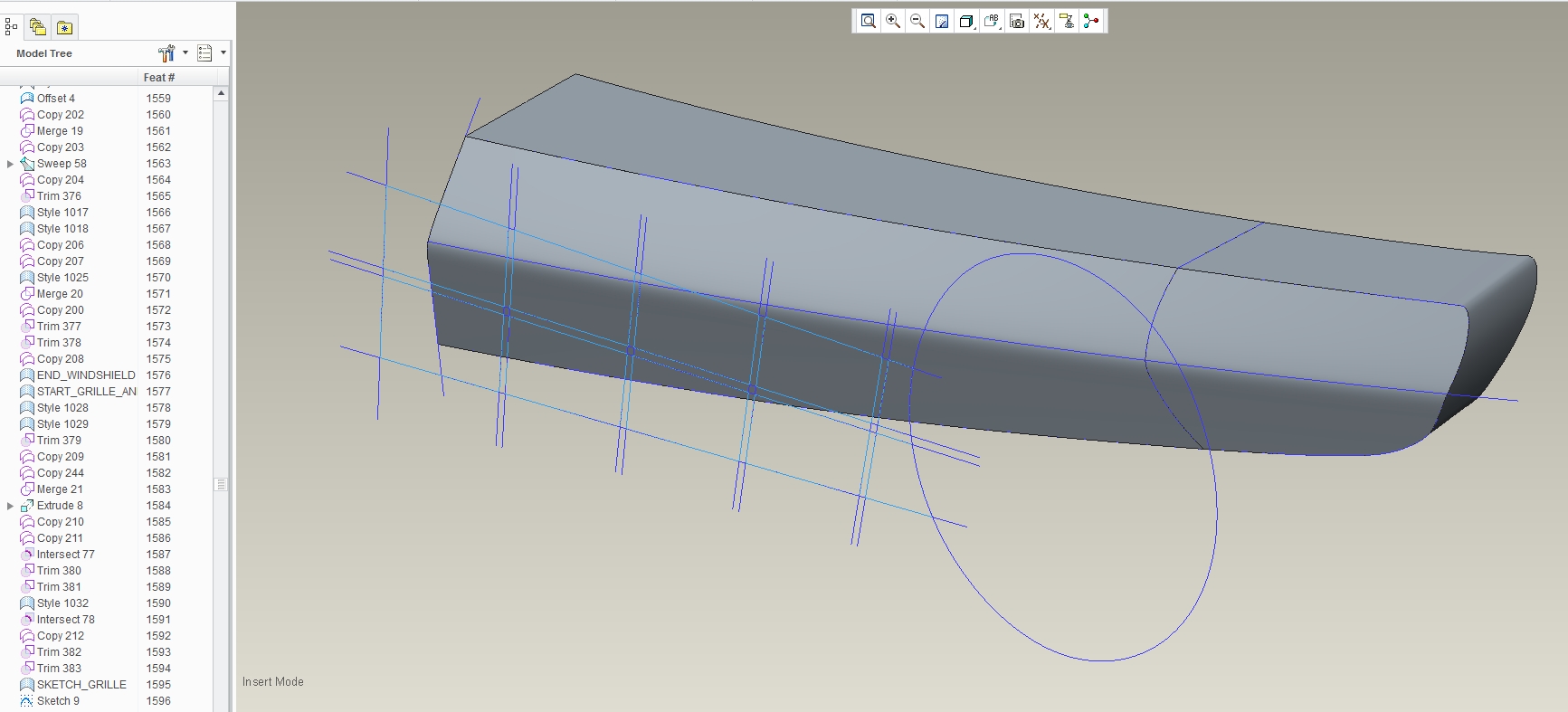
Task: Select Sketch 9 feature
Action: (58, 701)
